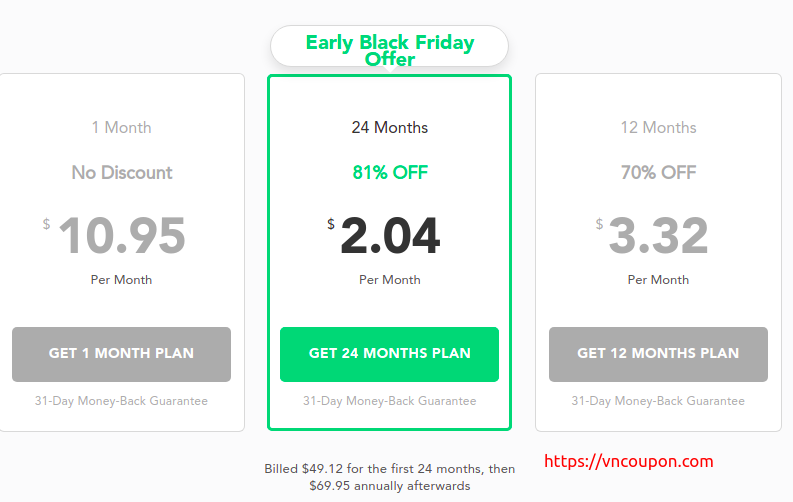
Task: Select the 1 Month plan title
Action: (121, 127)
